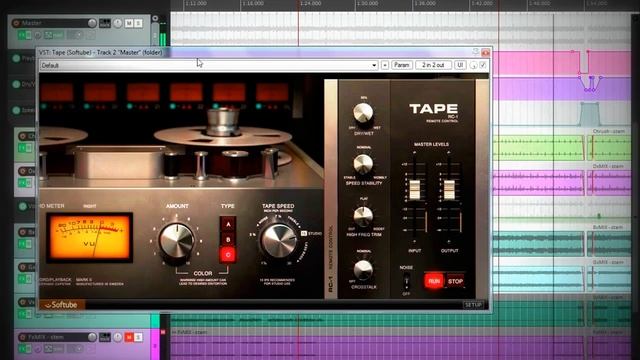Click the 2 in 2 out routing button
640x360 pixels.
(x=433, y=65)
